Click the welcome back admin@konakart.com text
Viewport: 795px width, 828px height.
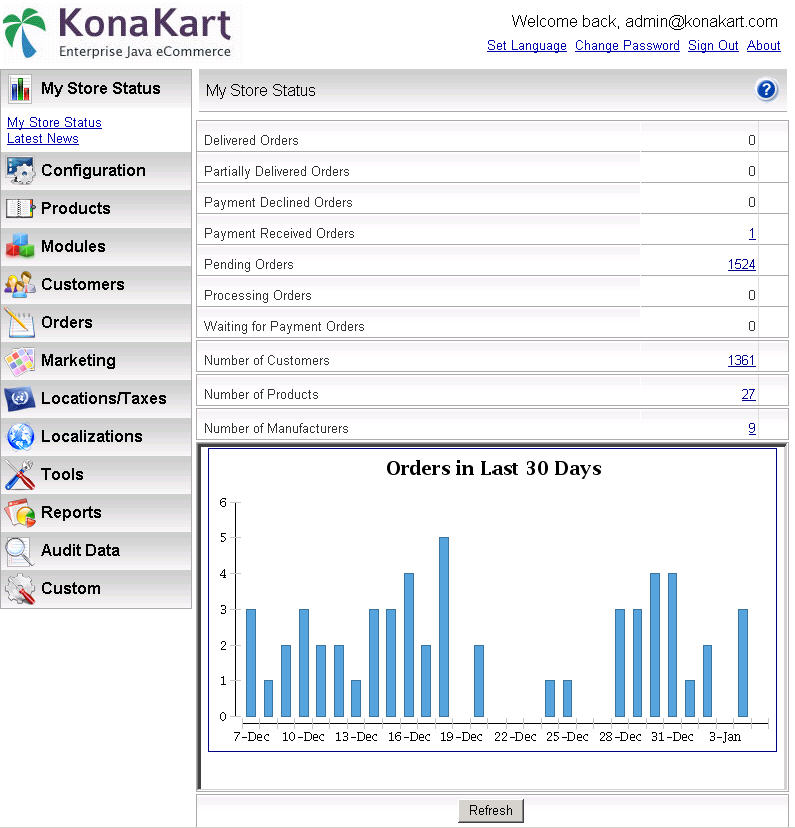click(x=645, y=22)
